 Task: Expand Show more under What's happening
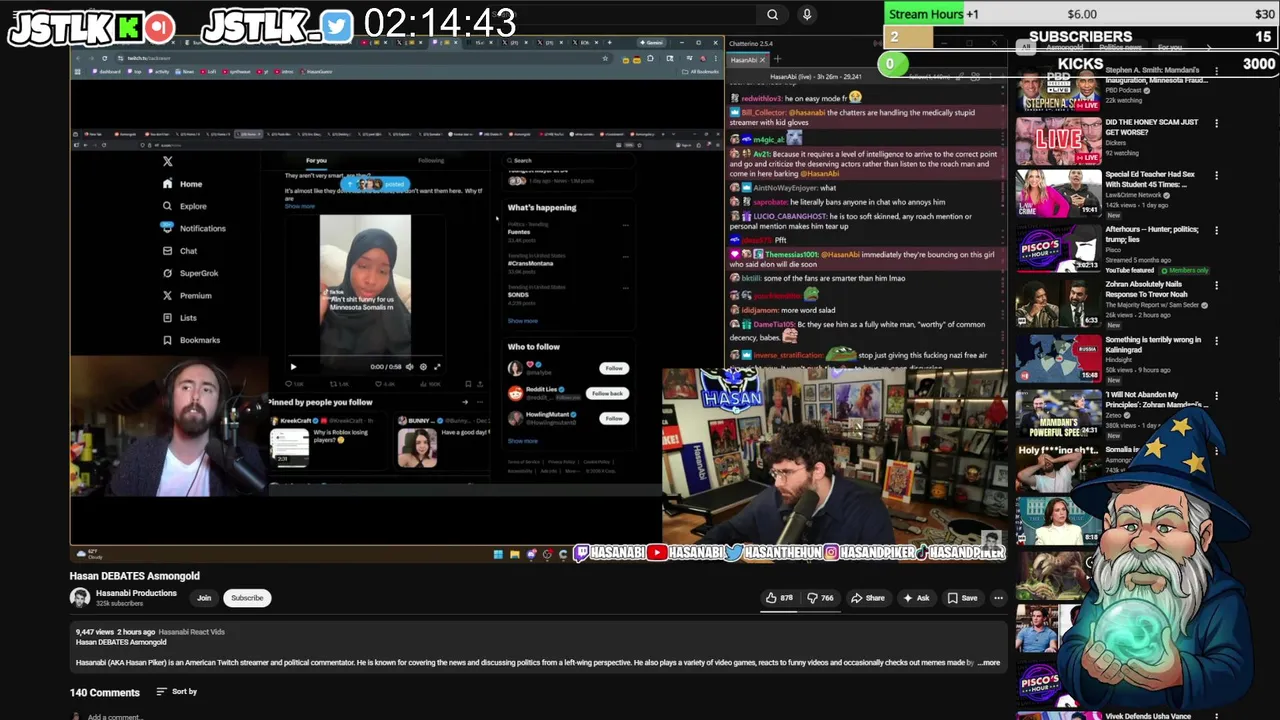pyautogui.click(x=523, y=321)
